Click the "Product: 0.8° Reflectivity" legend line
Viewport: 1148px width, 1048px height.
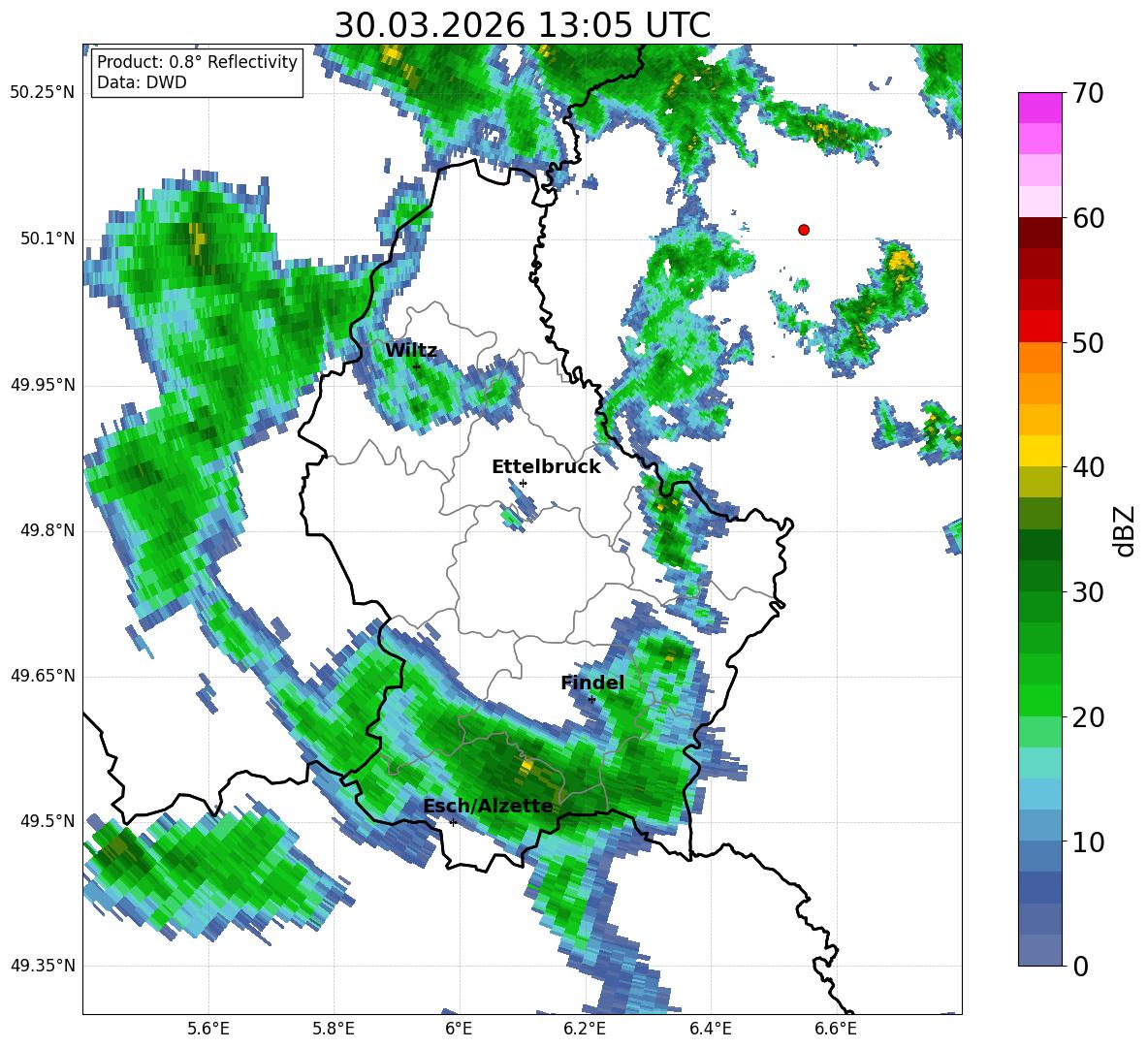click(197, 61)
